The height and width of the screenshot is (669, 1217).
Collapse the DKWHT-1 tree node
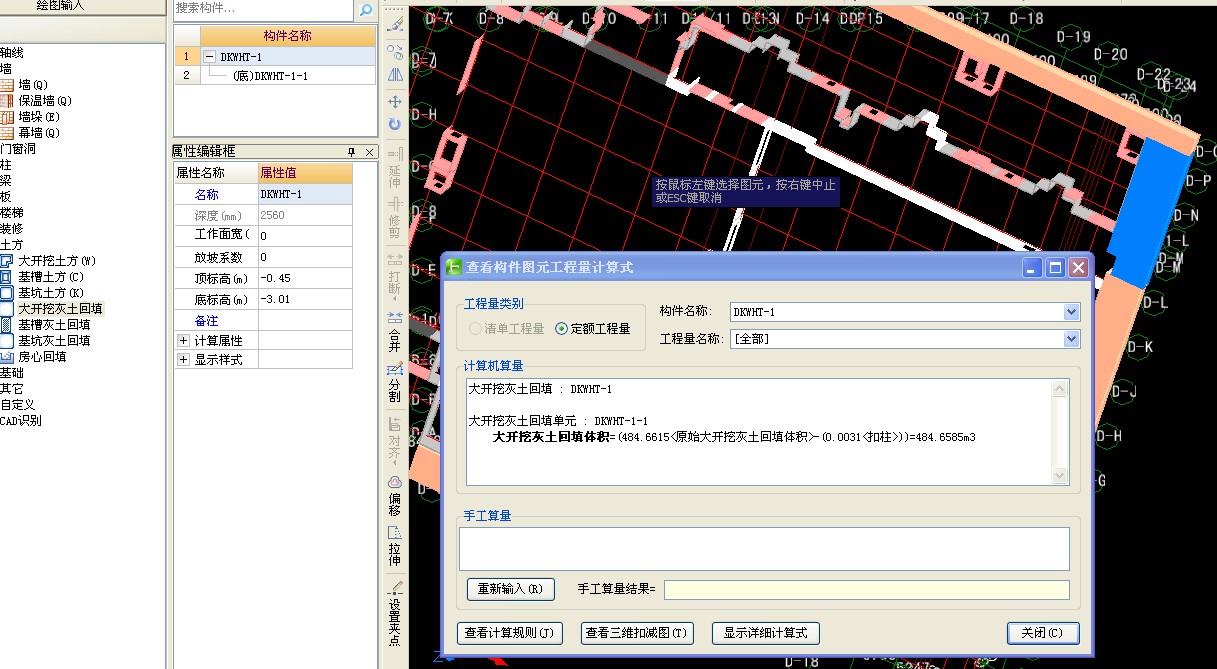tap(210, 57)
